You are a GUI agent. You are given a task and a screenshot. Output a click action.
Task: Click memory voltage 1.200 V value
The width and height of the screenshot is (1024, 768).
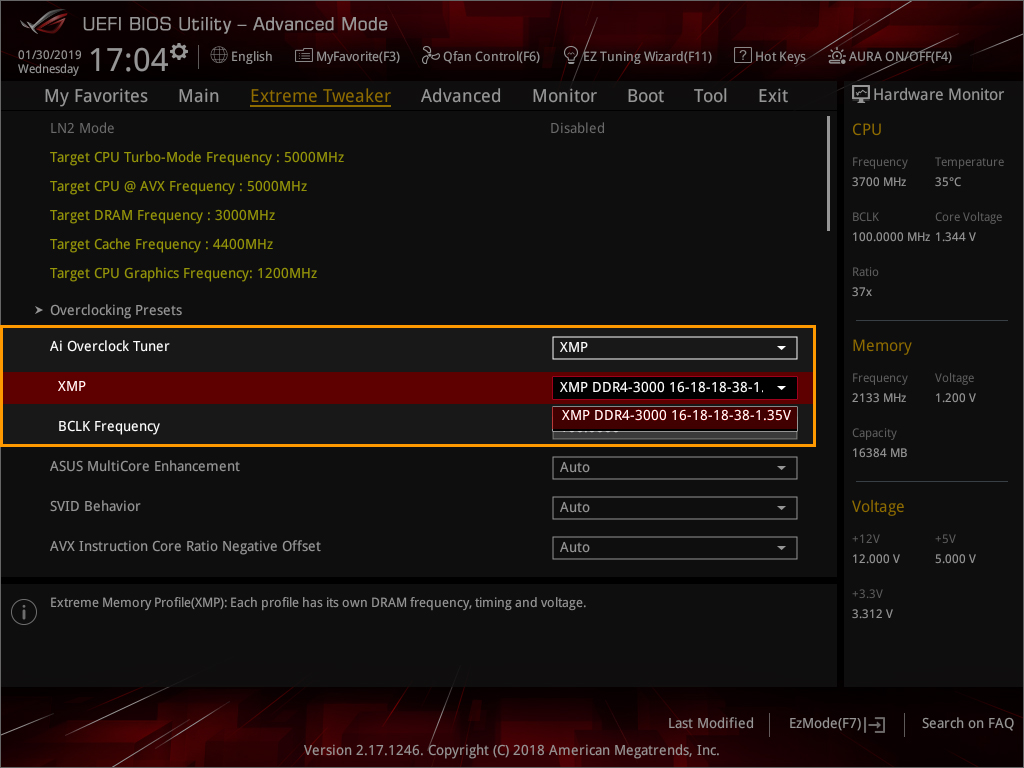pos(955,398)
